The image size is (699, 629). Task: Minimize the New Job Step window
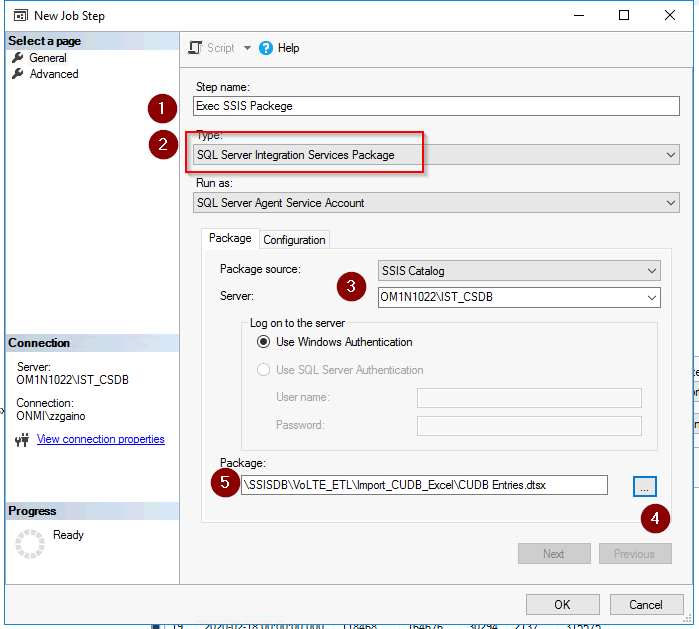579,16
